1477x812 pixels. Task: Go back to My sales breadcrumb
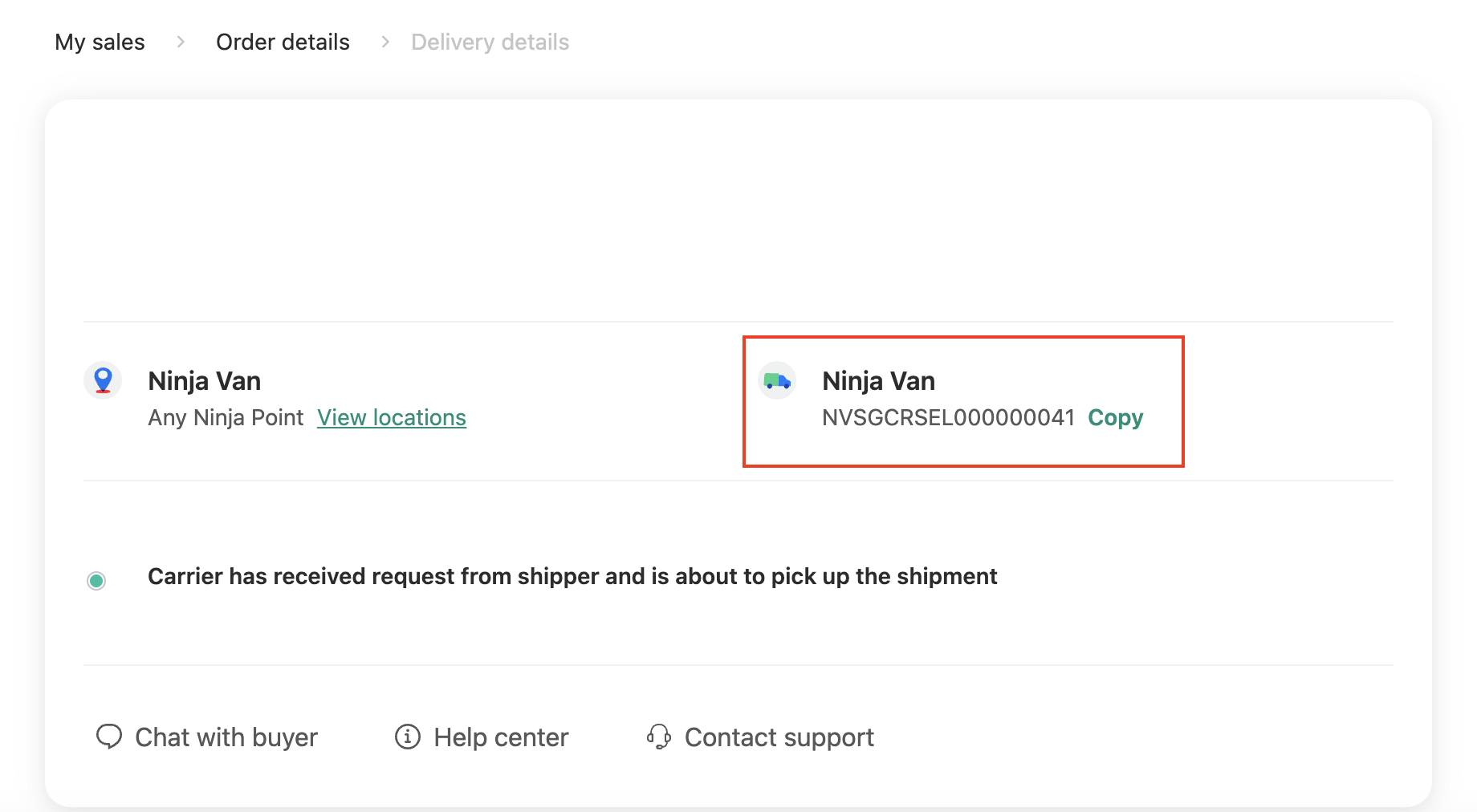click(x=100, y=42)
